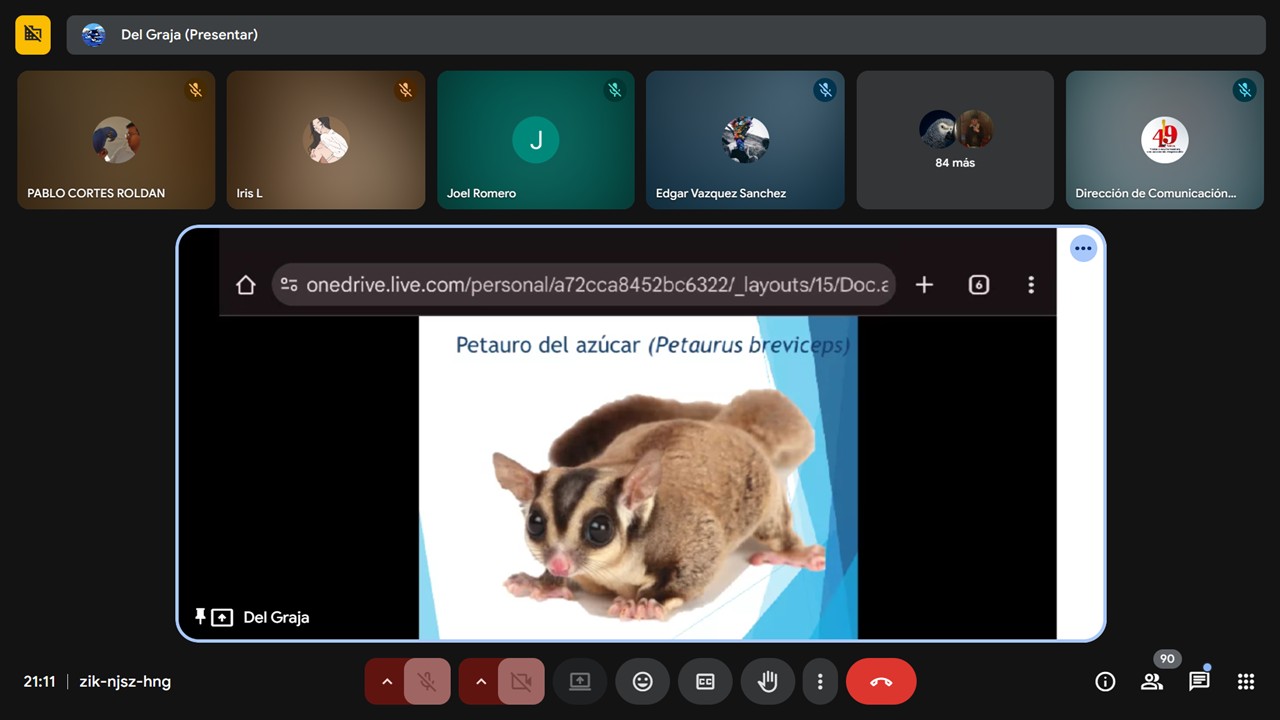
Task: Open the participants list panel
Action: pos(1152,681)
